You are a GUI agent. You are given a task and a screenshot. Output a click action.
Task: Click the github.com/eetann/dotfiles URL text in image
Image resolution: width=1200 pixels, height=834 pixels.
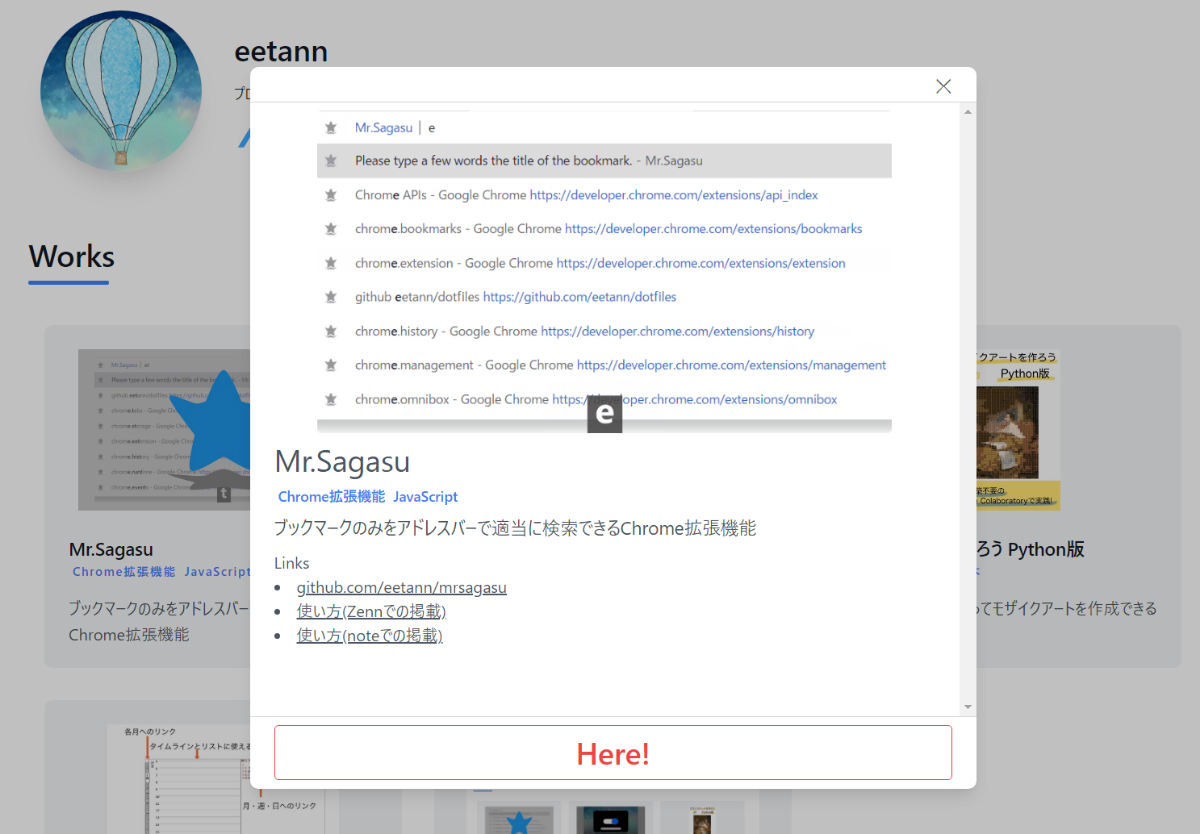pos(580,297)
